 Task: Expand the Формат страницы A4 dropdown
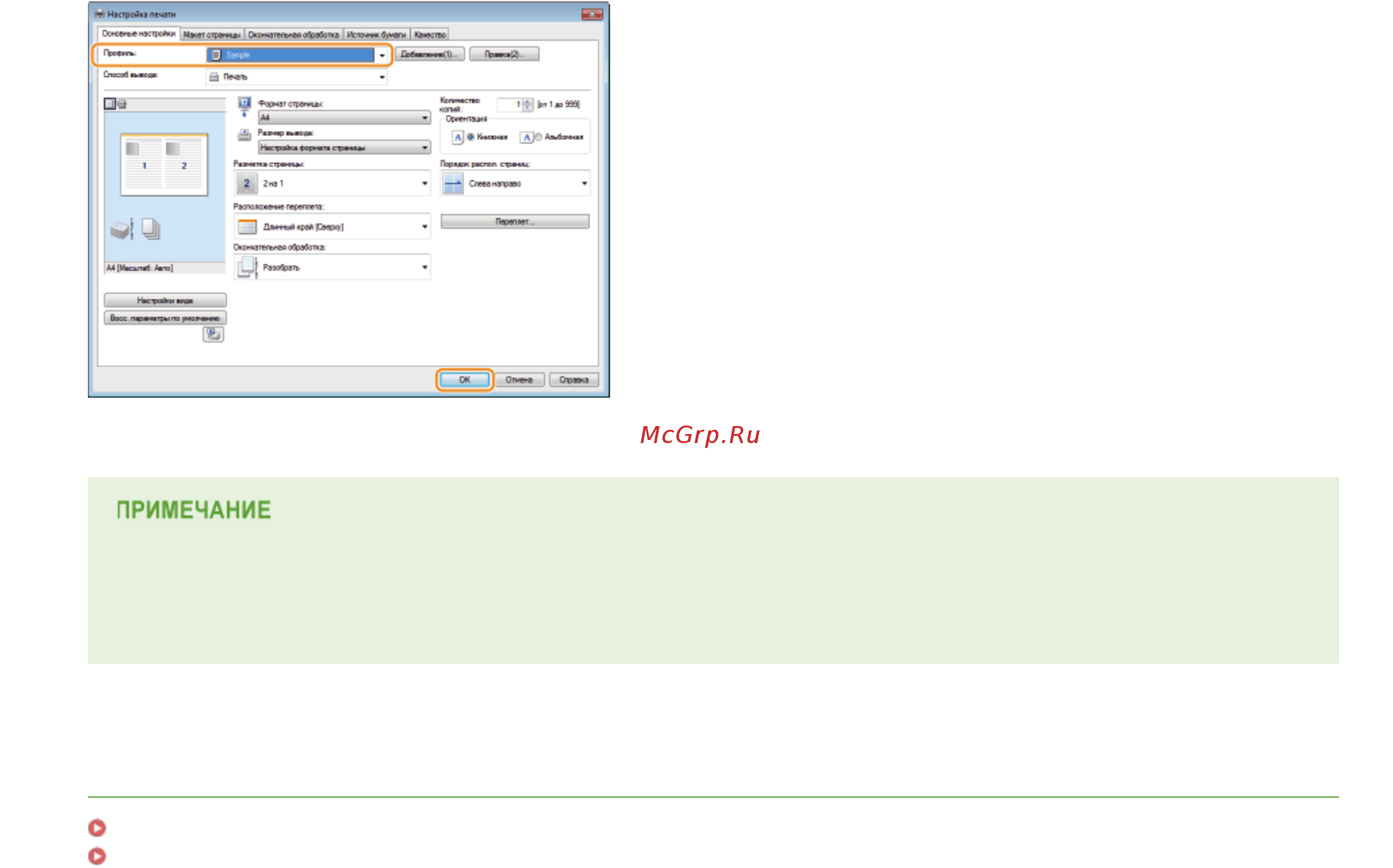pos(344,118)
